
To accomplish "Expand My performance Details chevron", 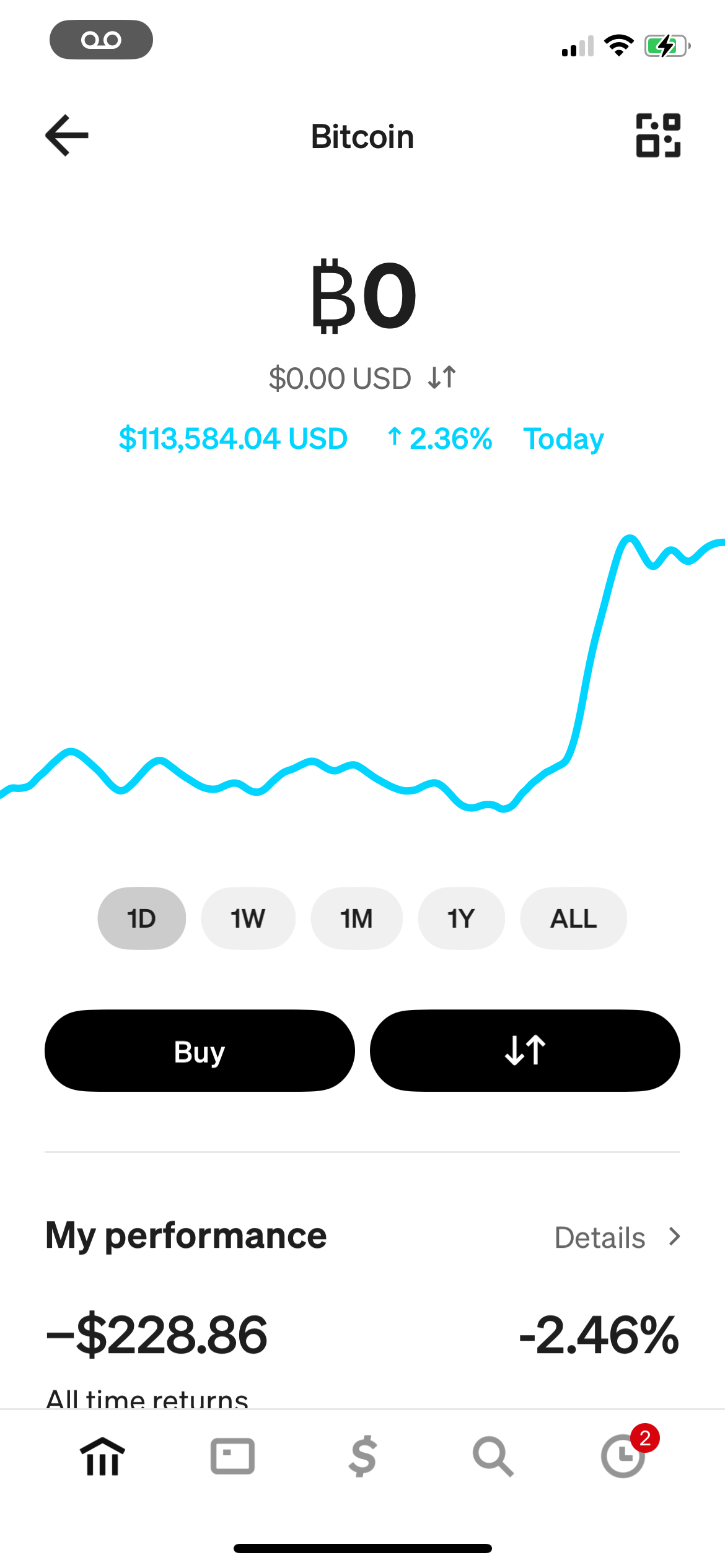I will click(675, 1237).
